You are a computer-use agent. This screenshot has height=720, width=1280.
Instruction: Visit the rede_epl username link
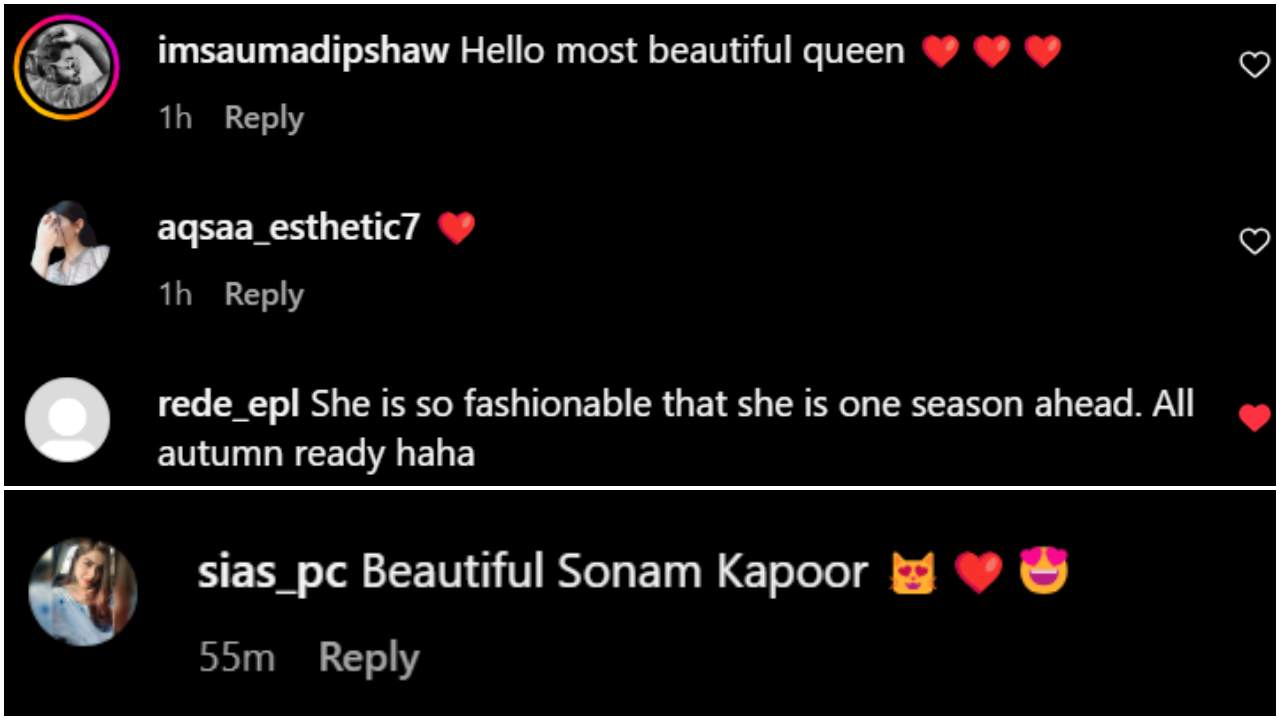(x=229, y=405)
